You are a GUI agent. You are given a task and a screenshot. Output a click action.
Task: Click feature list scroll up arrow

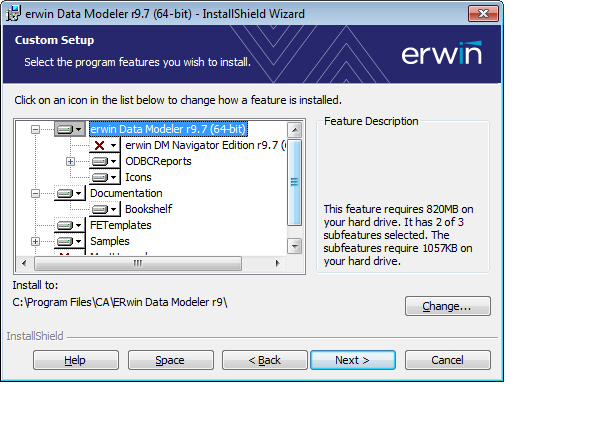click(x=294, y=130)
